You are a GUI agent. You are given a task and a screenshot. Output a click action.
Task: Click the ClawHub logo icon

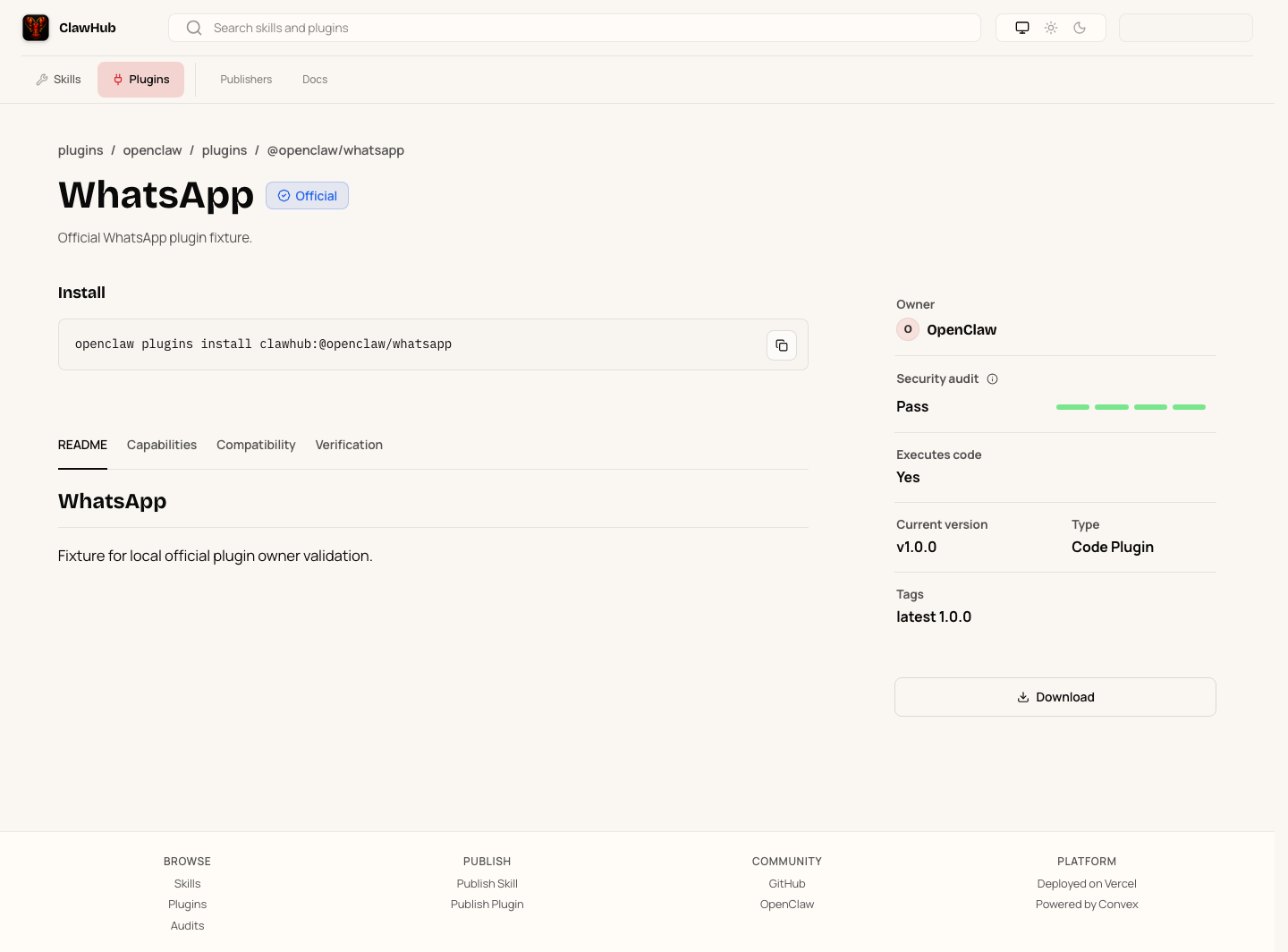36,28
